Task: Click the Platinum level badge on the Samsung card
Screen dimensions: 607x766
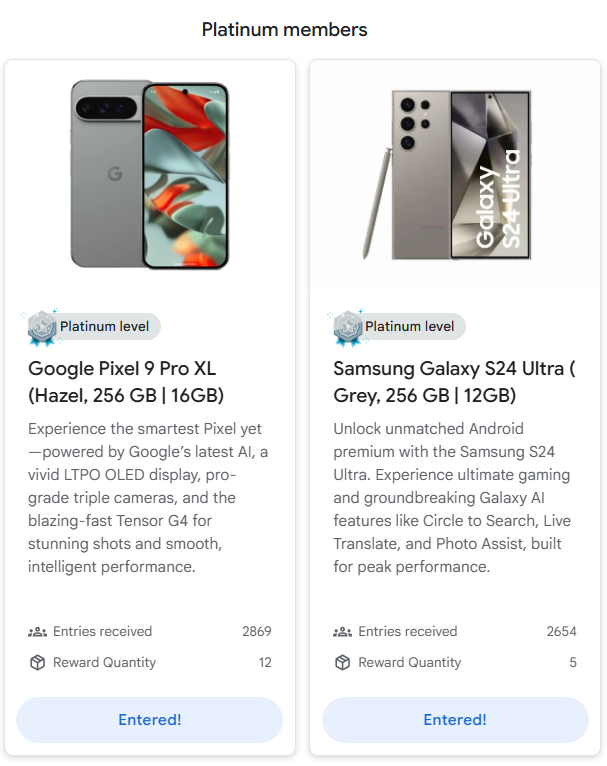Action: pyautogui.click(x=409, y=326)
